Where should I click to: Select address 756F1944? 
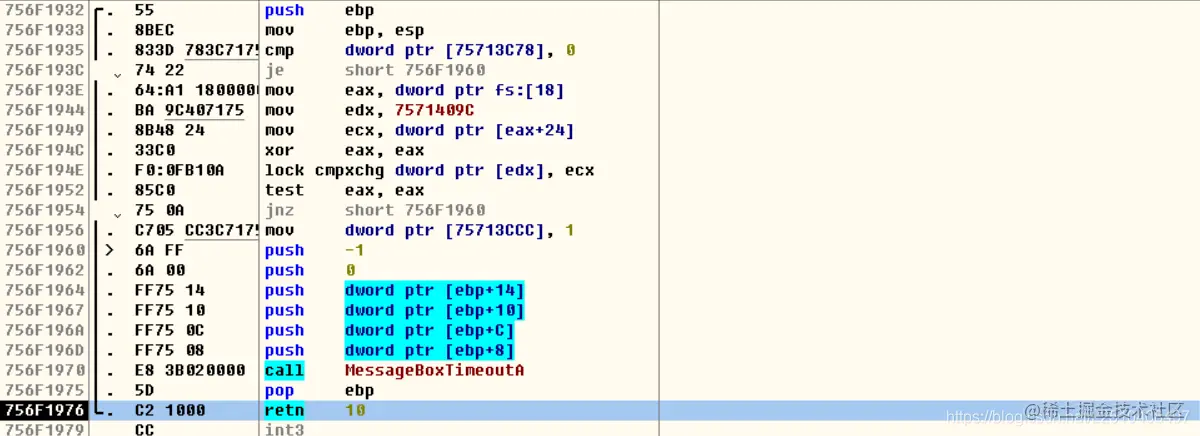click(44, 110)
